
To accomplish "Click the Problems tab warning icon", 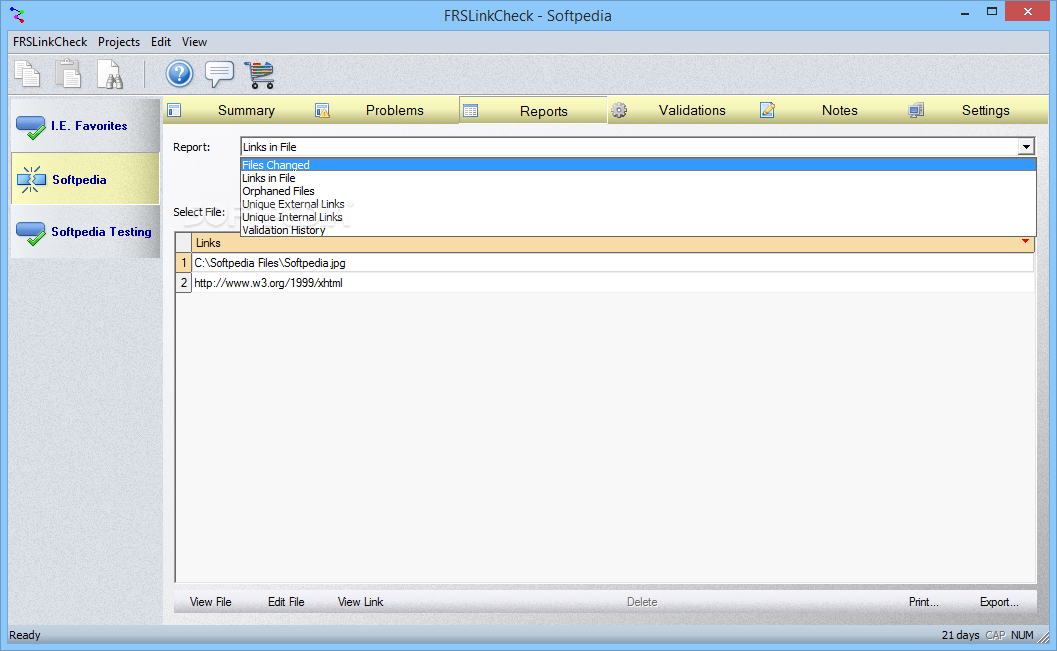I will tap(322, 111).
